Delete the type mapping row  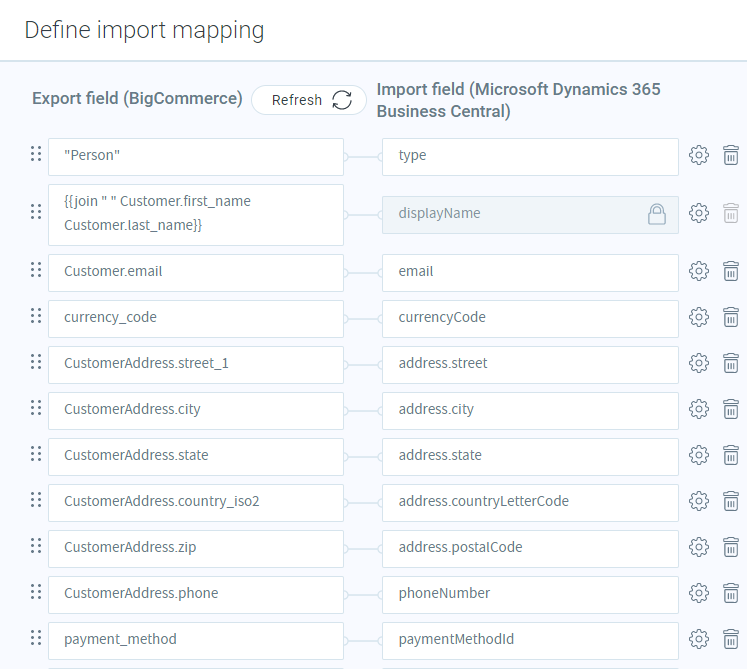[731, 155]
